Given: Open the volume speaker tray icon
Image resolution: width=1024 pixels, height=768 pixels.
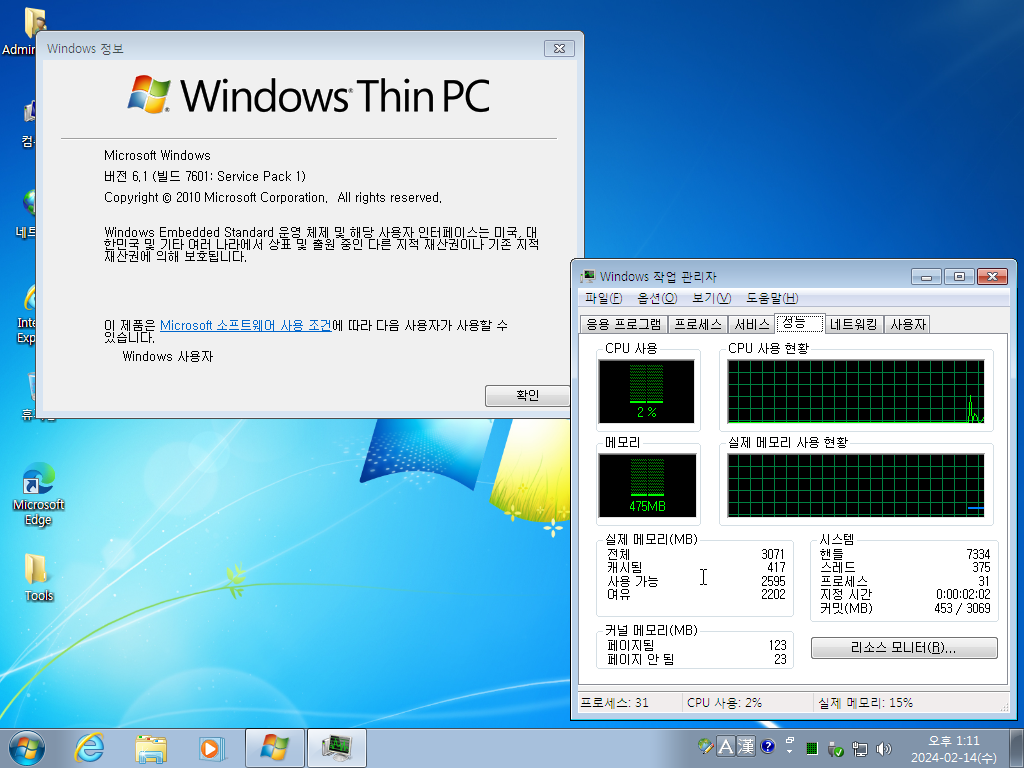Looking at the screenshot, I should pos(884,748).
